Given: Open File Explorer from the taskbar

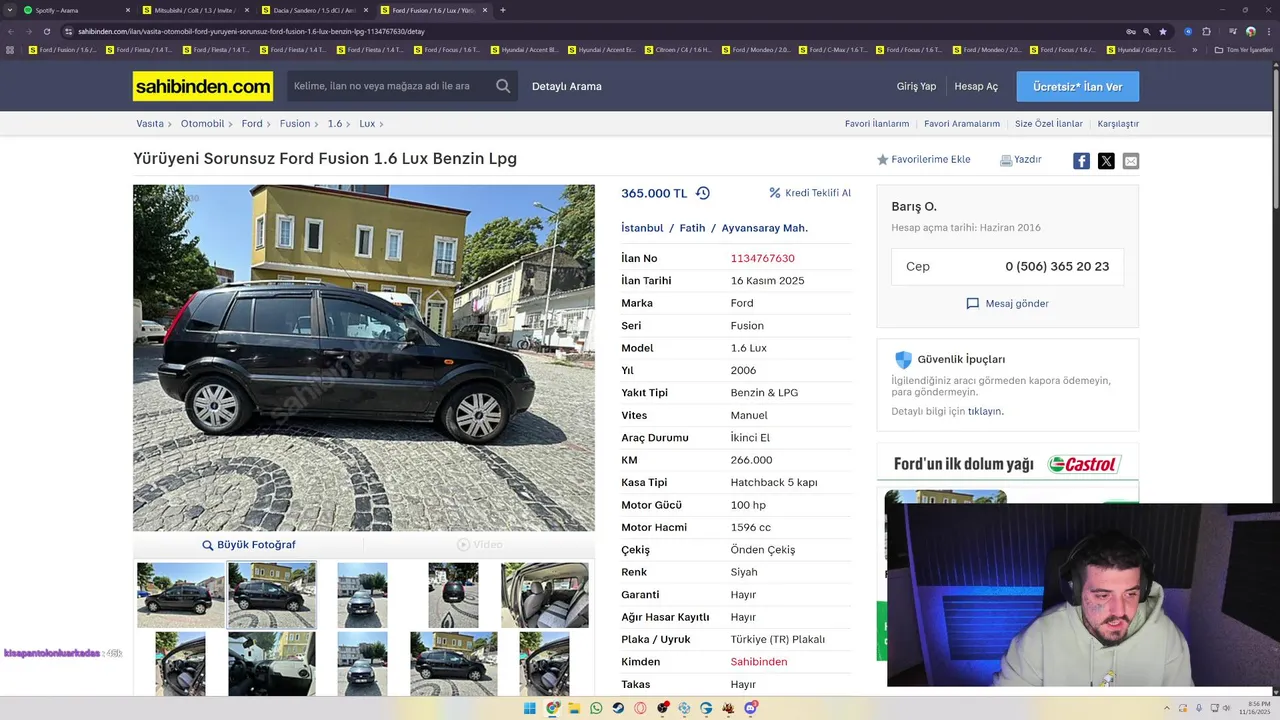Looking at the screenshot, I should pos(574,708).
